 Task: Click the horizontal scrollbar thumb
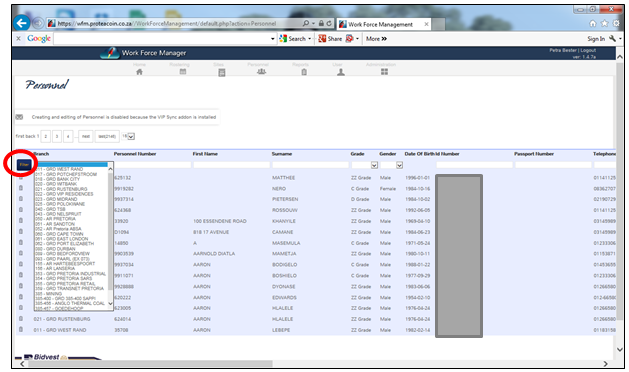point(150,364)
